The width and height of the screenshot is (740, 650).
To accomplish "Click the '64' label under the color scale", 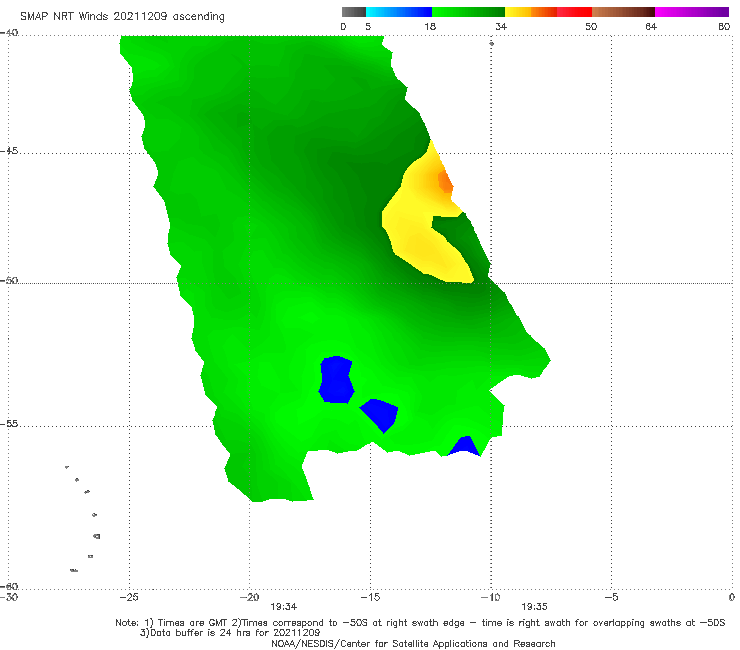I will (651, 26).
